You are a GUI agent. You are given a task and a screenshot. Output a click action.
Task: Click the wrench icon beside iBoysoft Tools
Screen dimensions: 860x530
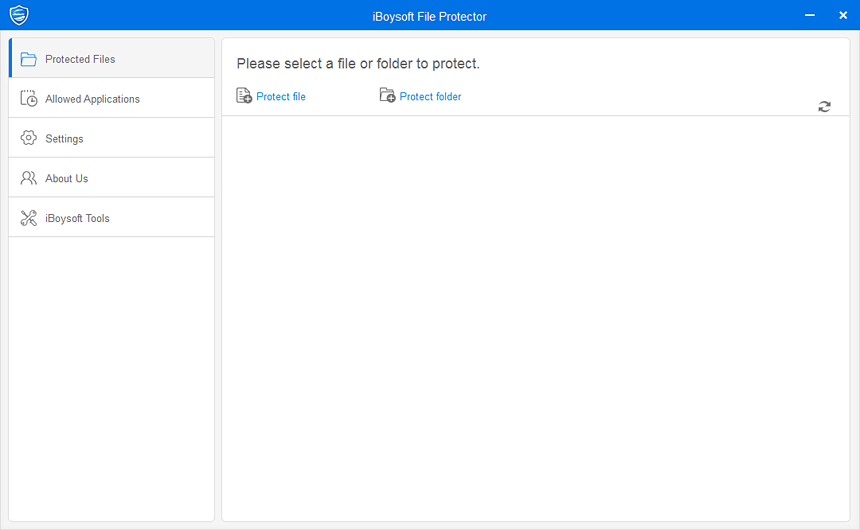[x=29, y=218]
